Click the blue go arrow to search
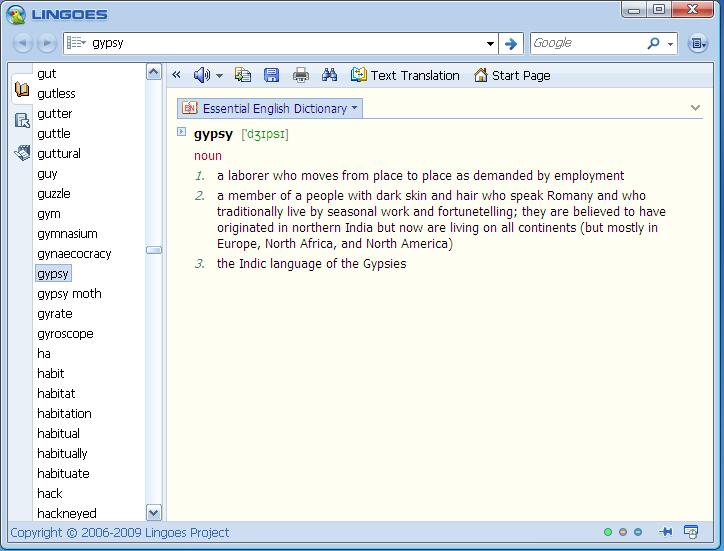724x551 pixels. pos(511,43)
